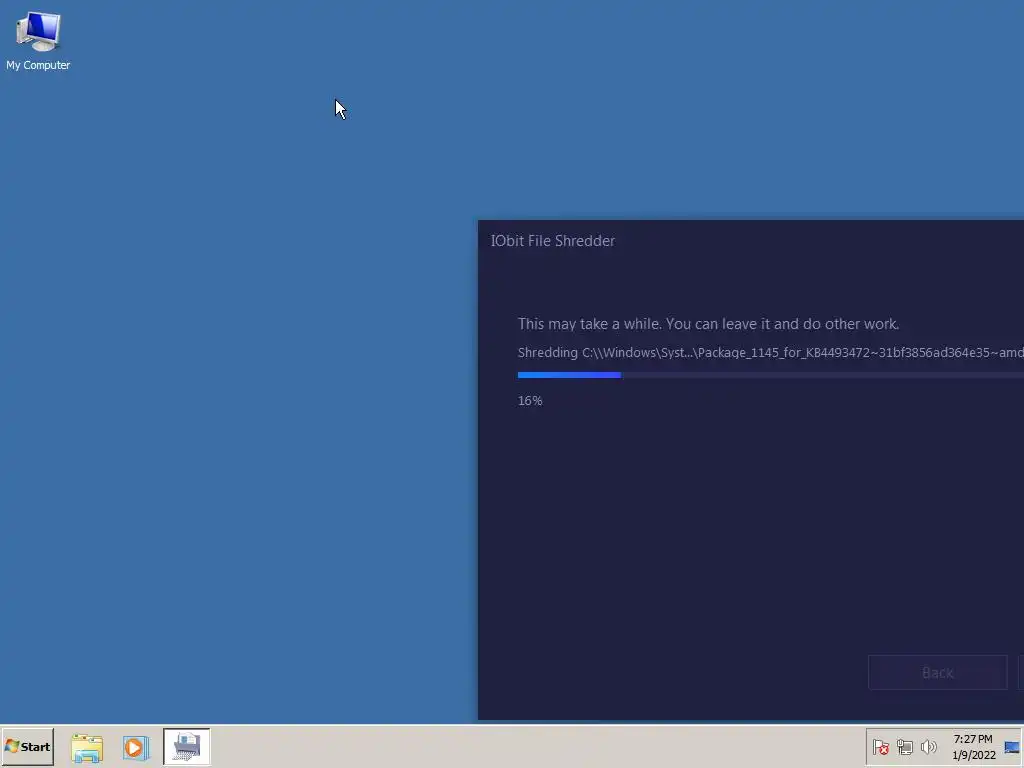Select the IObit File Shredder taskbar button
1024x768 pixels.
(x=187, y=746)
